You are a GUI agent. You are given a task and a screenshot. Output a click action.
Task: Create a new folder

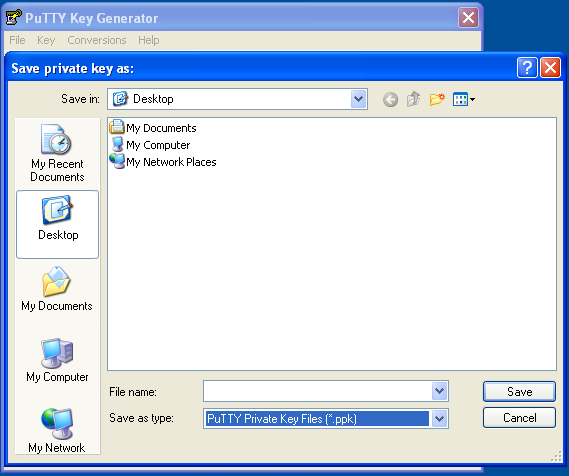(437, 99)
